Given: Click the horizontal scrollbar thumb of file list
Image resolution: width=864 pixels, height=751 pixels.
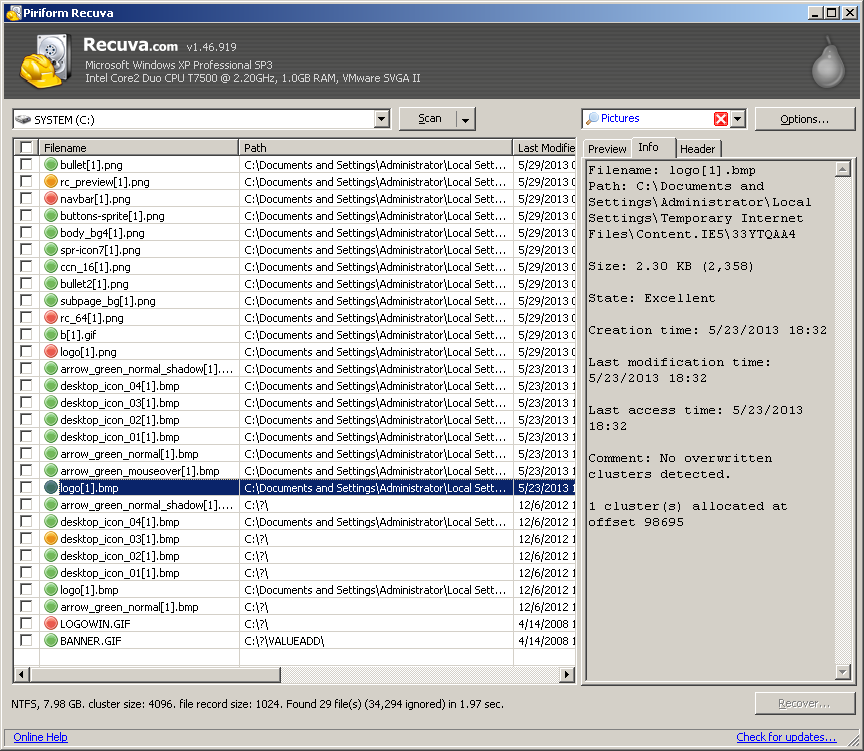Looking at the screenshot, I should coord(155,674).
